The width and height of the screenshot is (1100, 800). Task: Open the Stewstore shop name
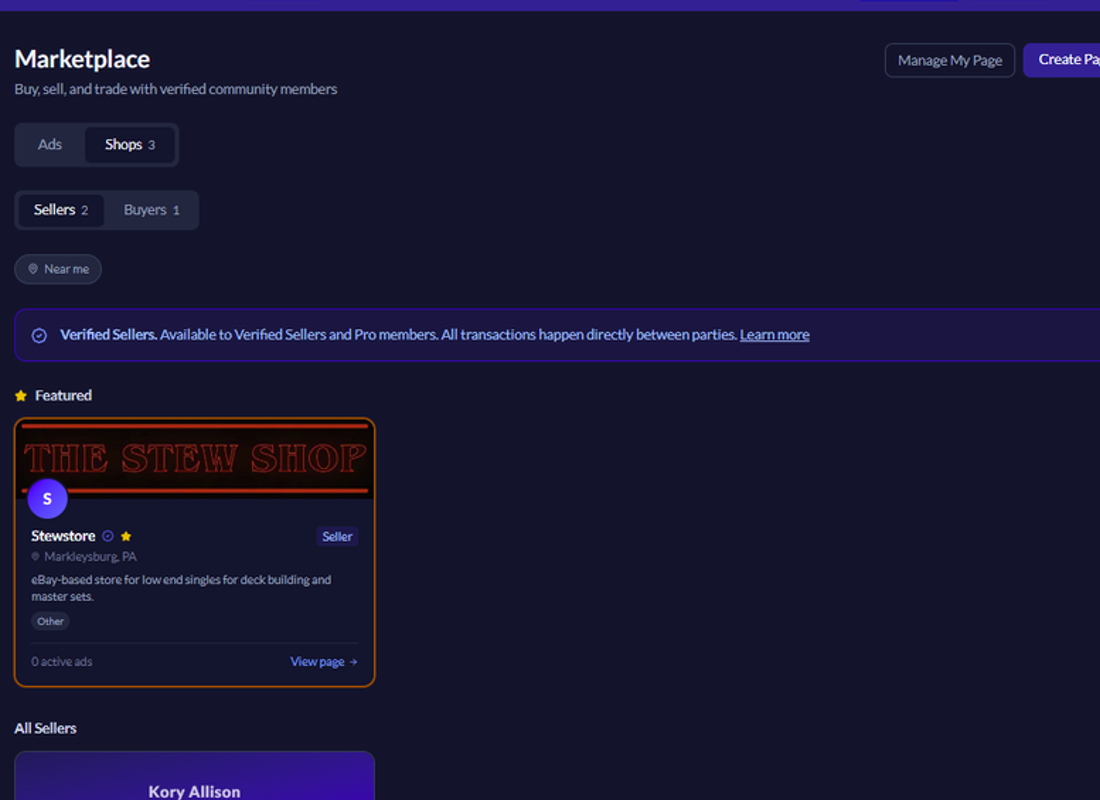tap(63, 536)
